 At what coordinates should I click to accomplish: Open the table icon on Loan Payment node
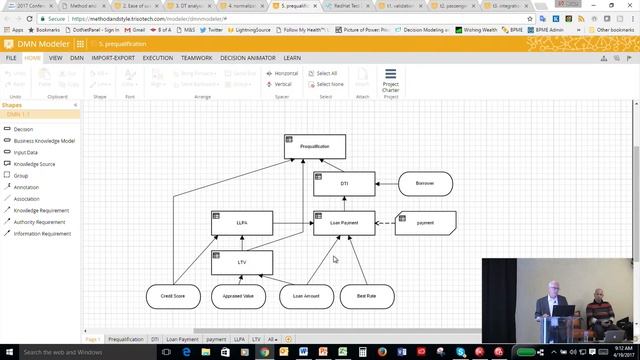(x=318, y=216)
